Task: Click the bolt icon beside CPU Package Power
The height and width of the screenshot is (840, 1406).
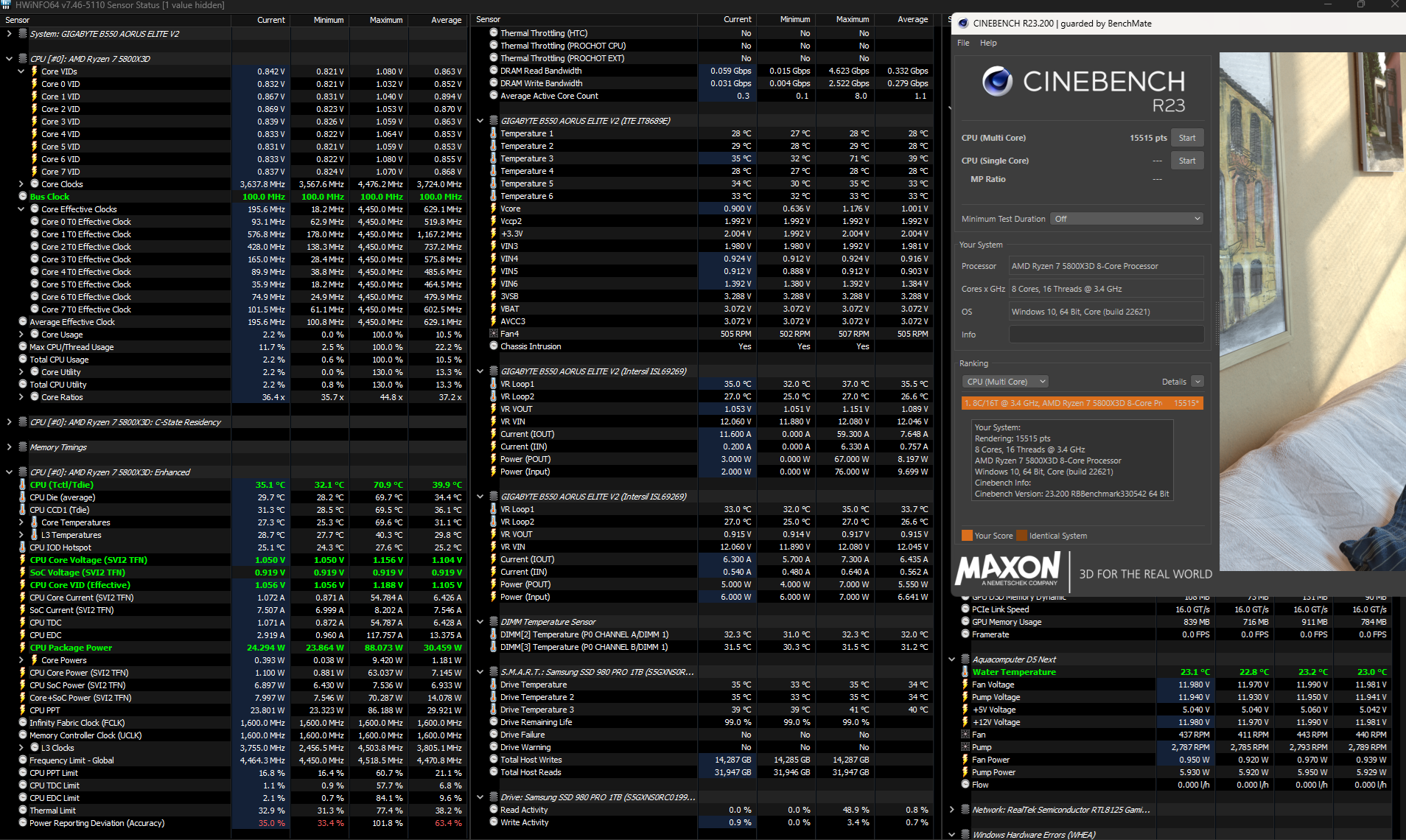Action: 23,648
